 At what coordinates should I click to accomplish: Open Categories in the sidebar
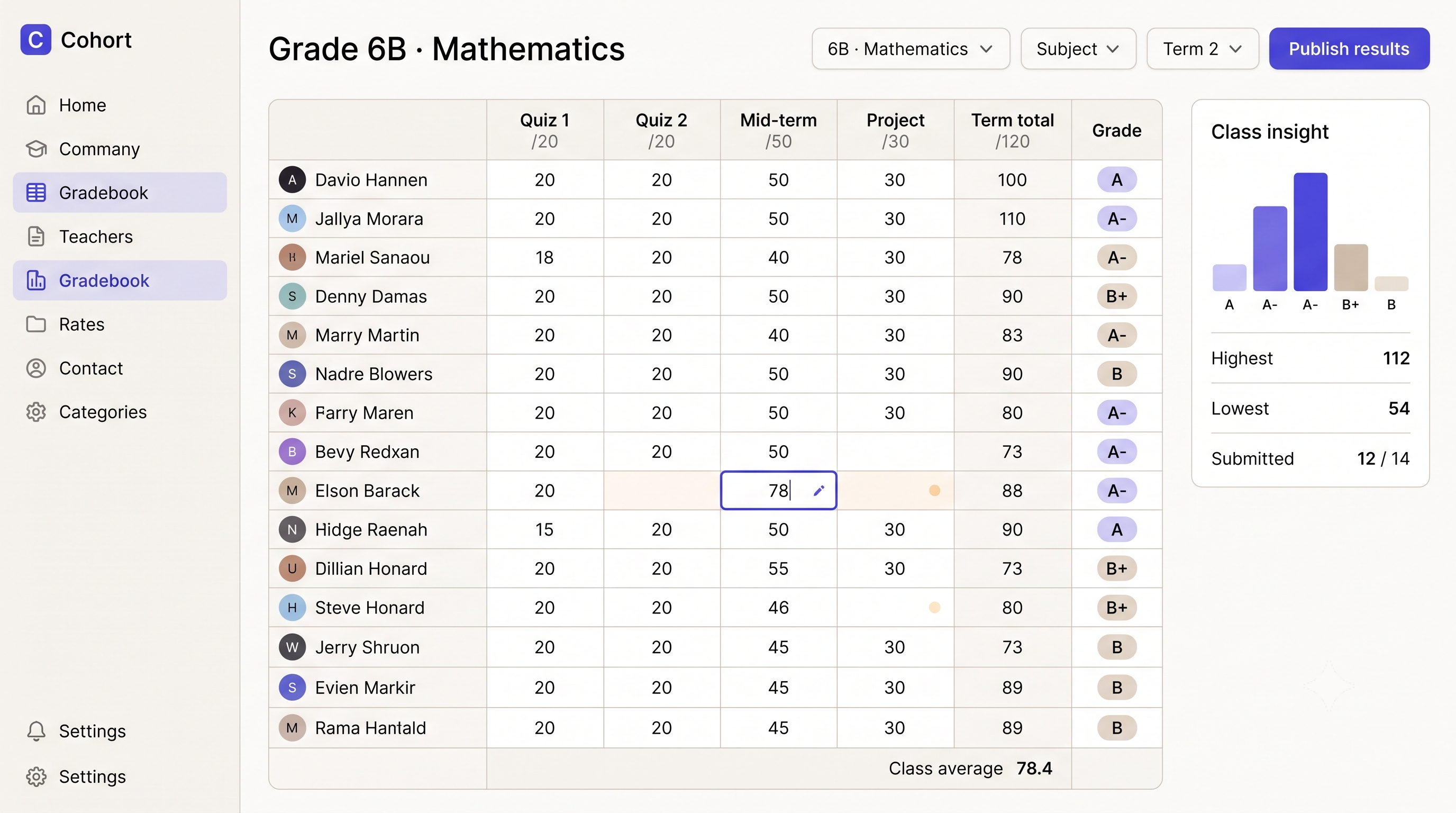pyautogui.click(x=120, y=412)
